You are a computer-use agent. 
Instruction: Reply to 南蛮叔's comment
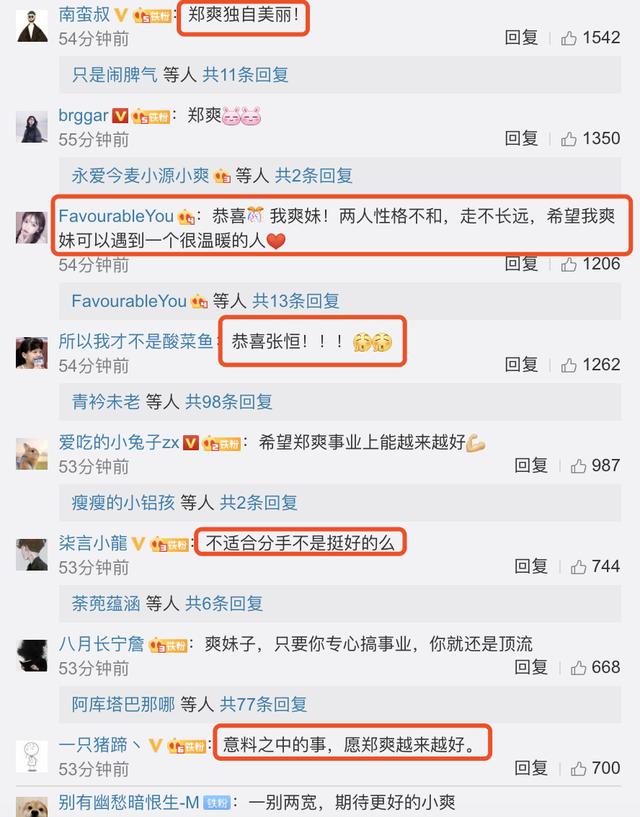click(521, 38)
